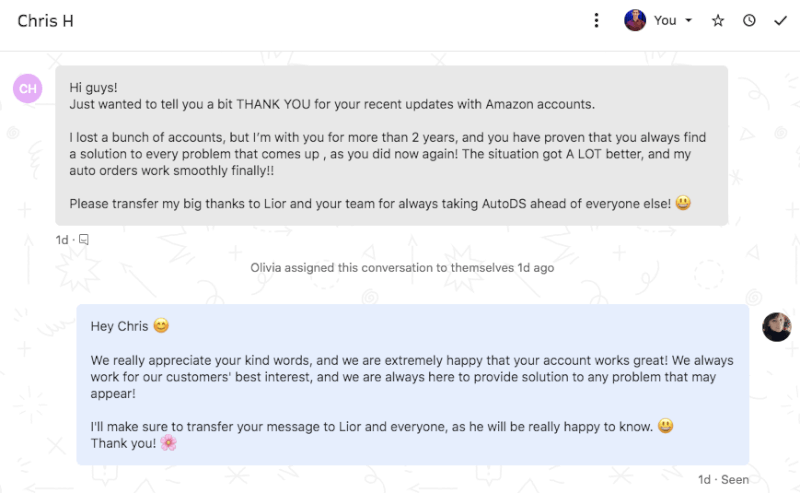Select the blue "Hey Chris" reply bubble
The width and height of the screenshot is (800, 493).
pos(413,385)
